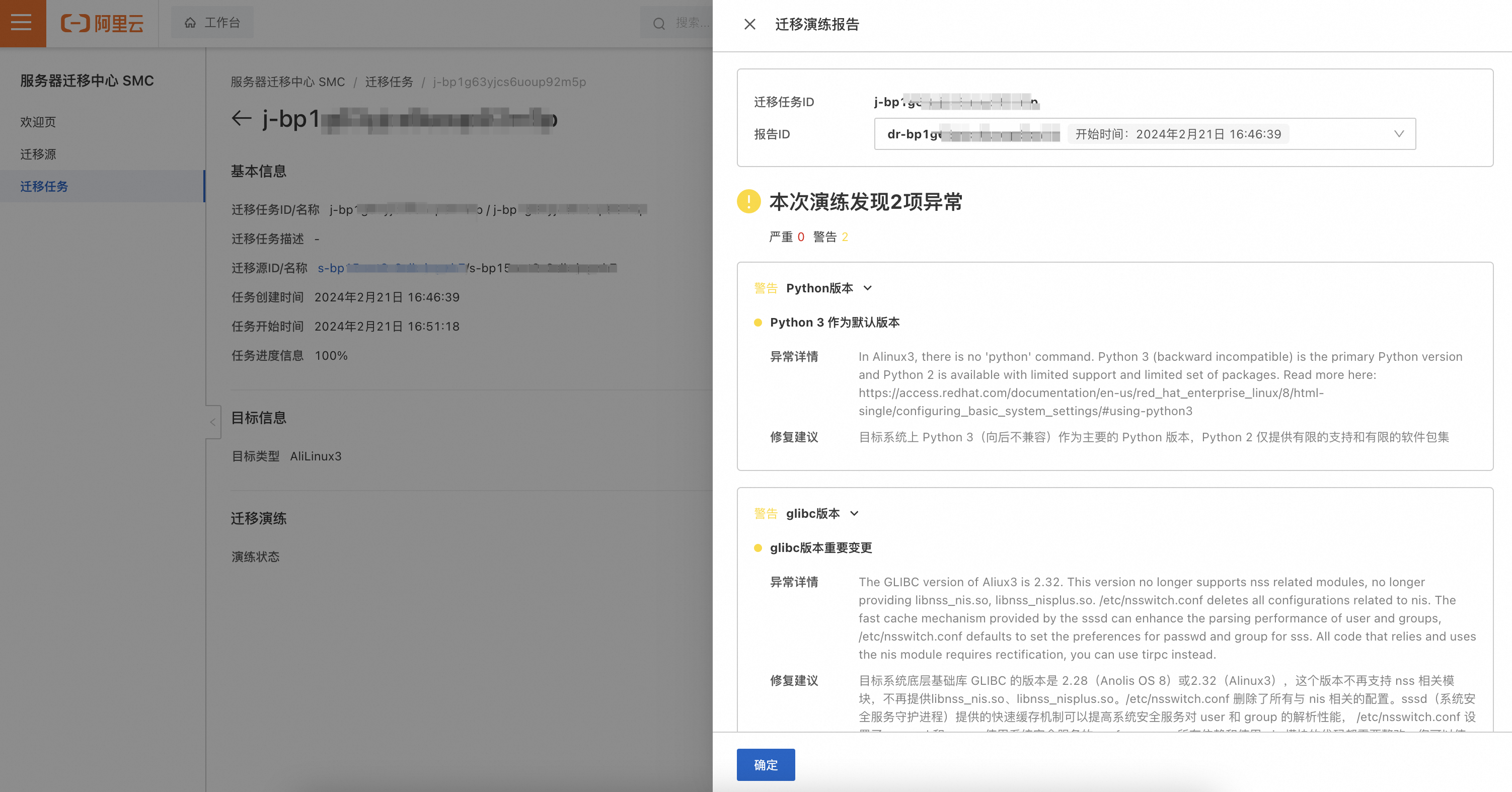Click the glibc版本重要变更 item
The width and height of the screenshot is (1512, 792).
tap(821, 548)
